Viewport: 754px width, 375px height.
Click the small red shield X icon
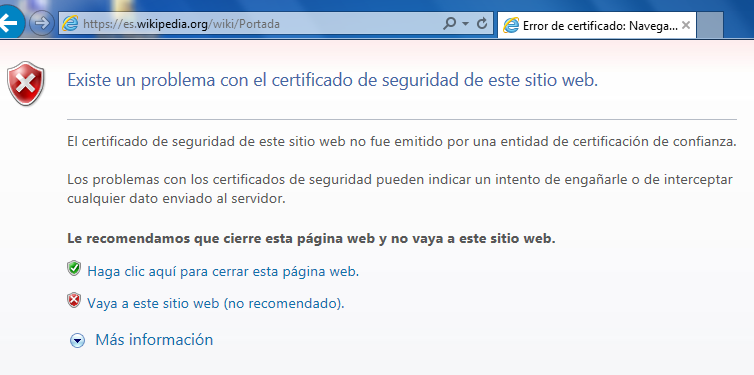coord(74,300)
